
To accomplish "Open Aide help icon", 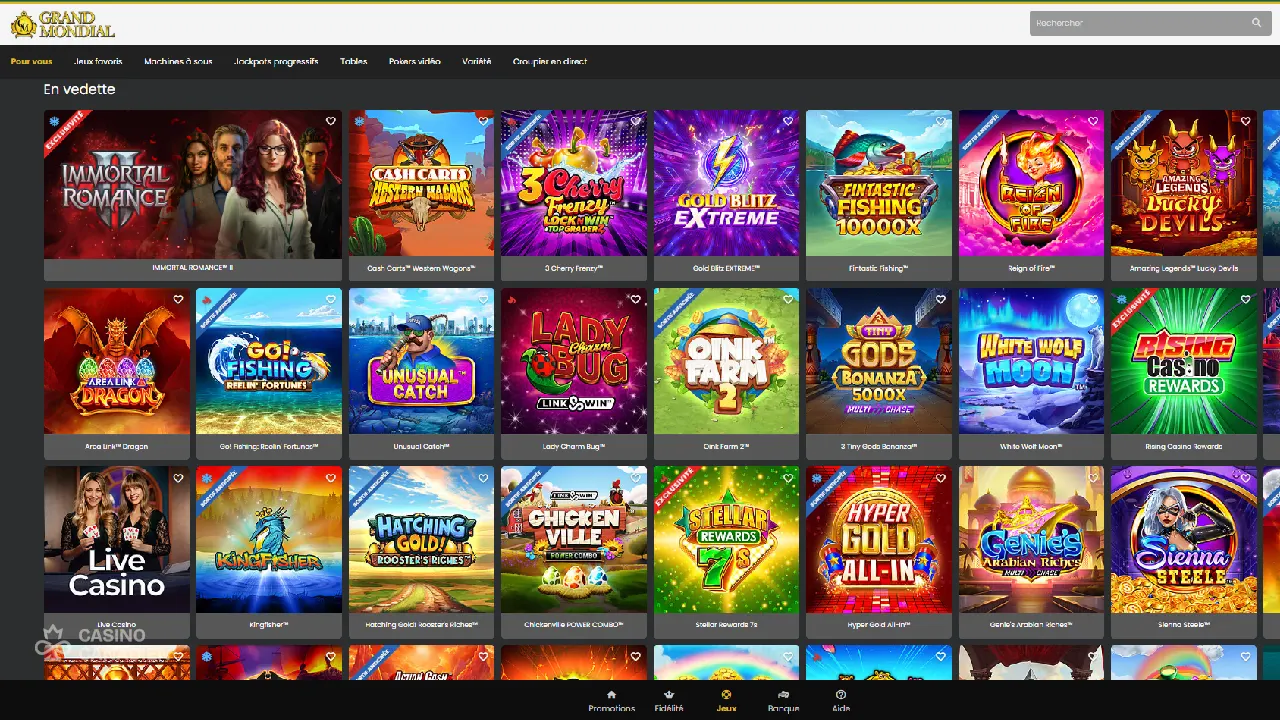I will point(841,701).
